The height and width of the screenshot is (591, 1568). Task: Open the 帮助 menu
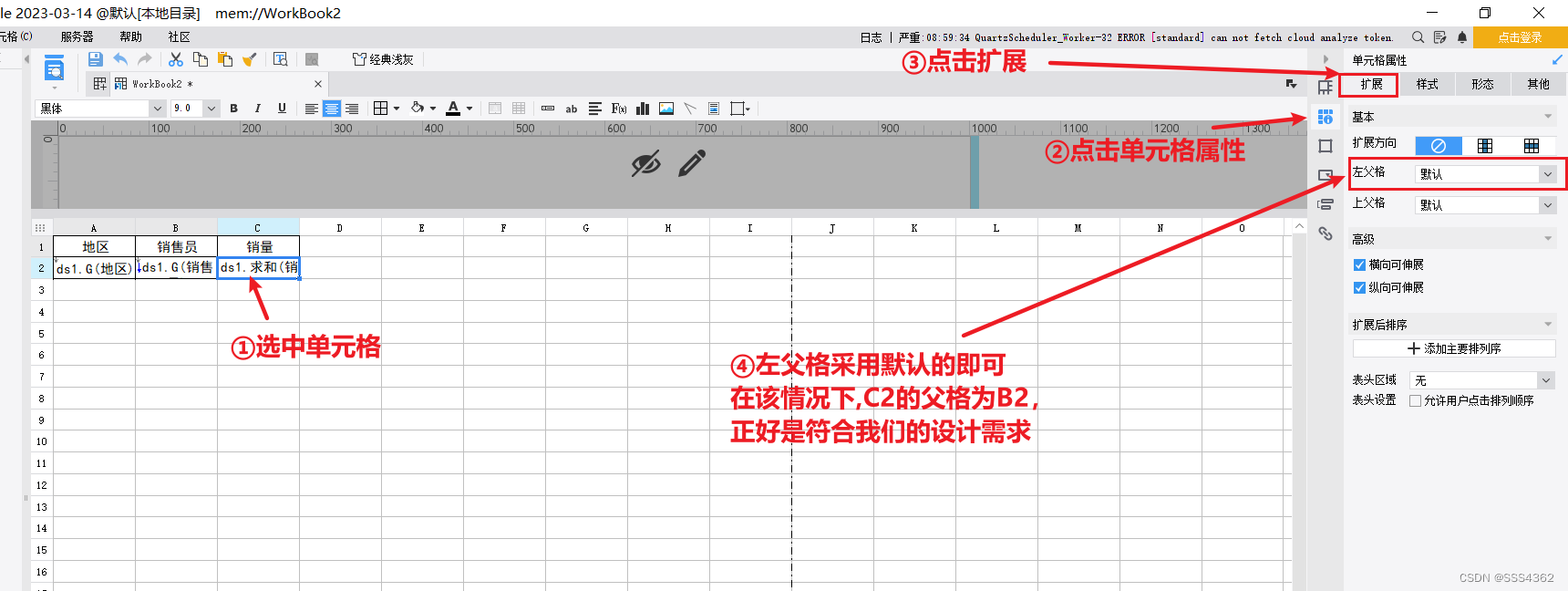click(x=130, y=37)
